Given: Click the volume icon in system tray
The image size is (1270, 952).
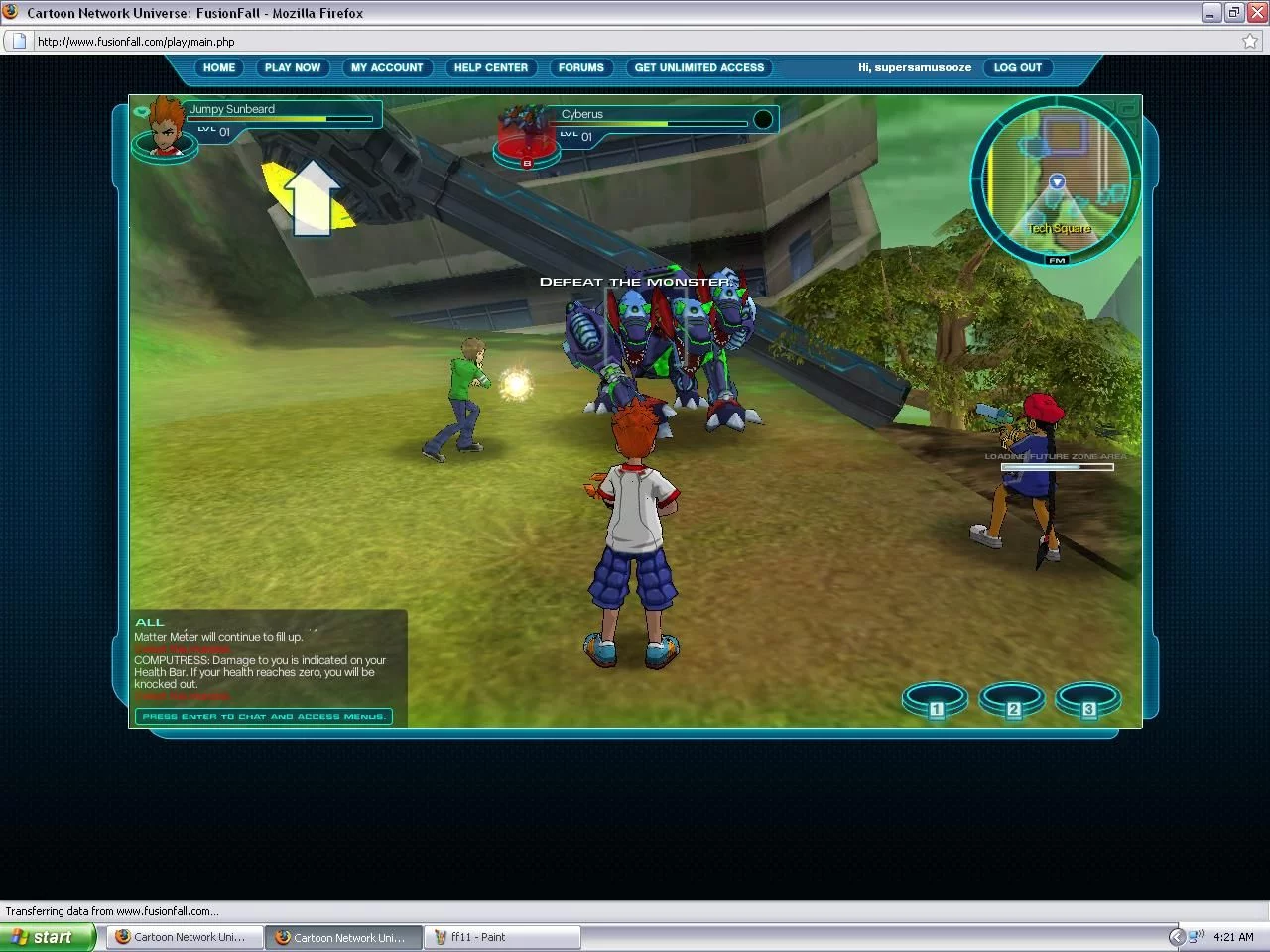Looking at the screenshot, I should (1196, 936).
